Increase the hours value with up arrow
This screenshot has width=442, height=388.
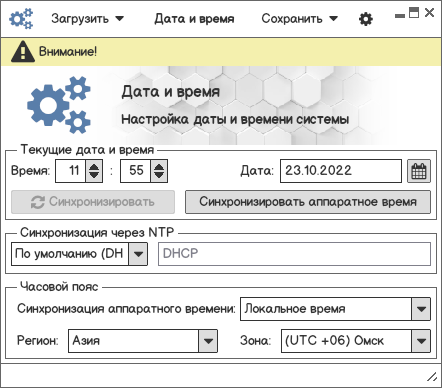[x=94, y=166]
